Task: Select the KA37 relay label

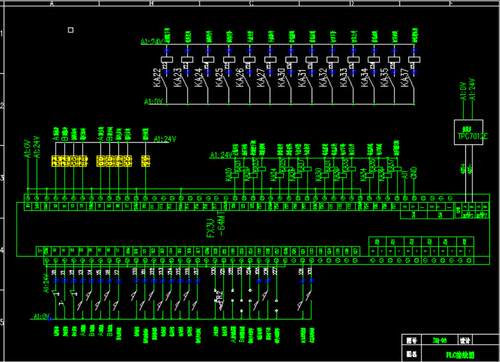Action: tap(405, 78)
